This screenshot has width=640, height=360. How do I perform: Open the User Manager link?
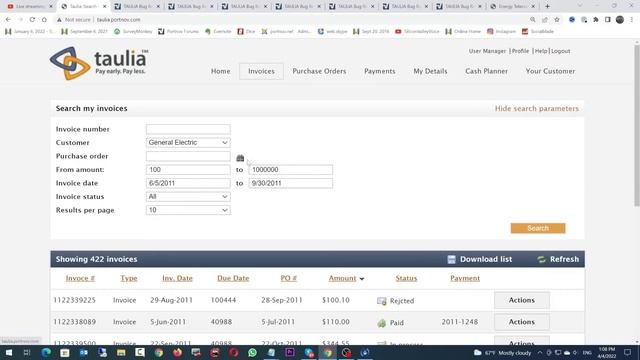(487, 51)
